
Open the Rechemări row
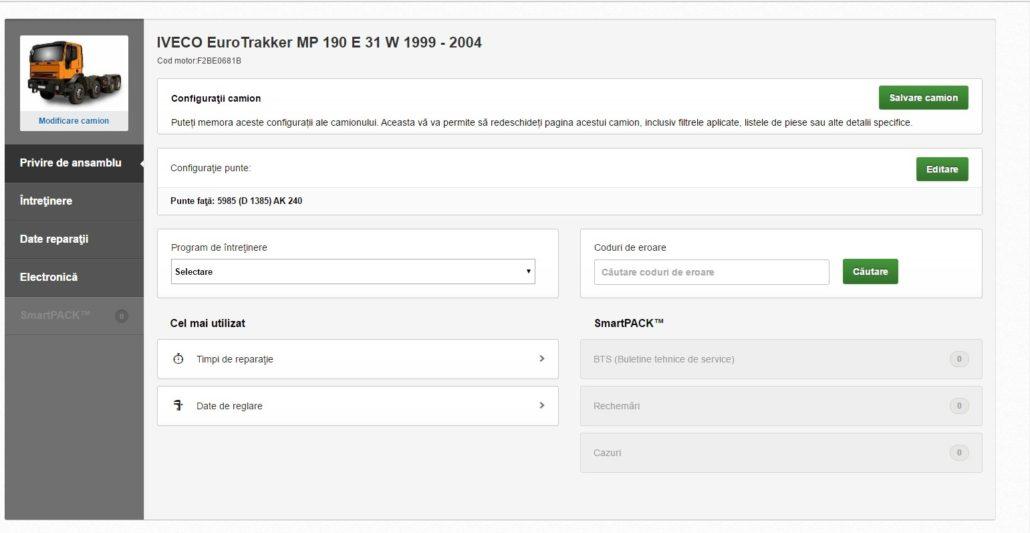[781, 406]
